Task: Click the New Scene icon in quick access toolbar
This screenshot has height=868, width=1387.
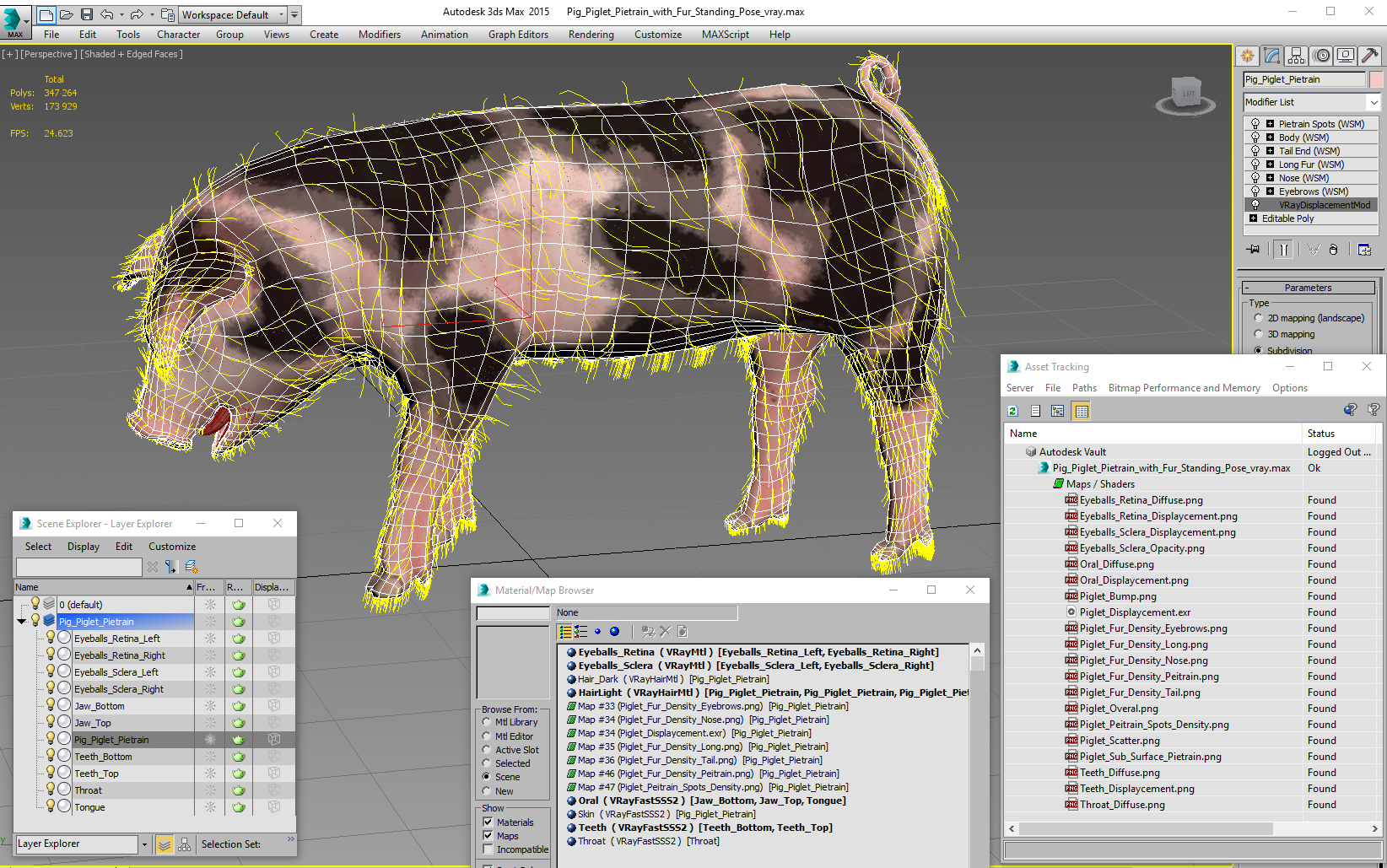Action: [46, 14]
